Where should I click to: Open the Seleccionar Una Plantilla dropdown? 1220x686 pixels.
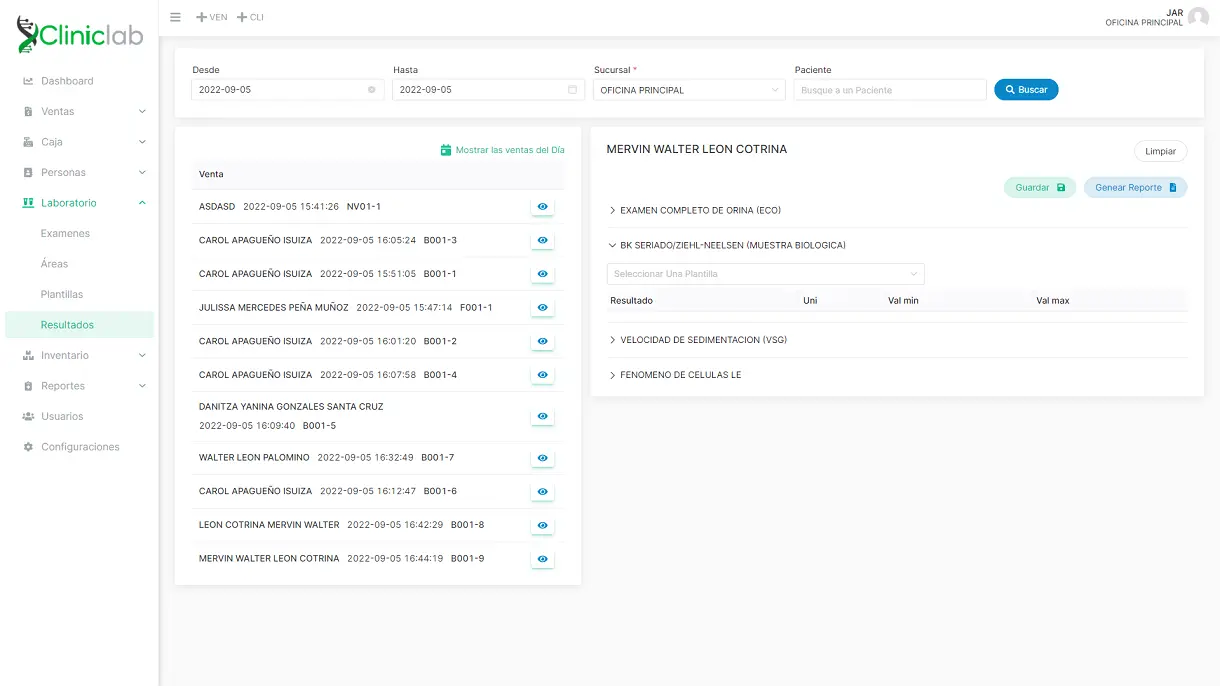pyautogui.click(x=765, y=274)
